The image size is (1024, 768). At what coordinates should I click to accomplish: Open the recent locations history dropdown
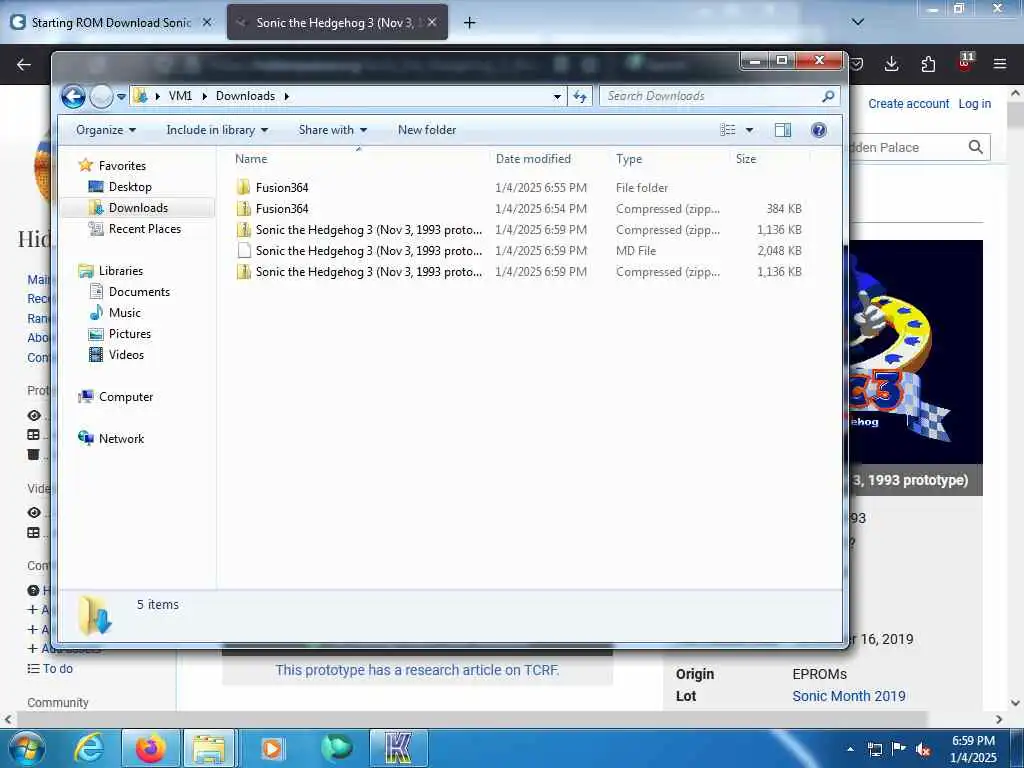(x=121, y=97)
